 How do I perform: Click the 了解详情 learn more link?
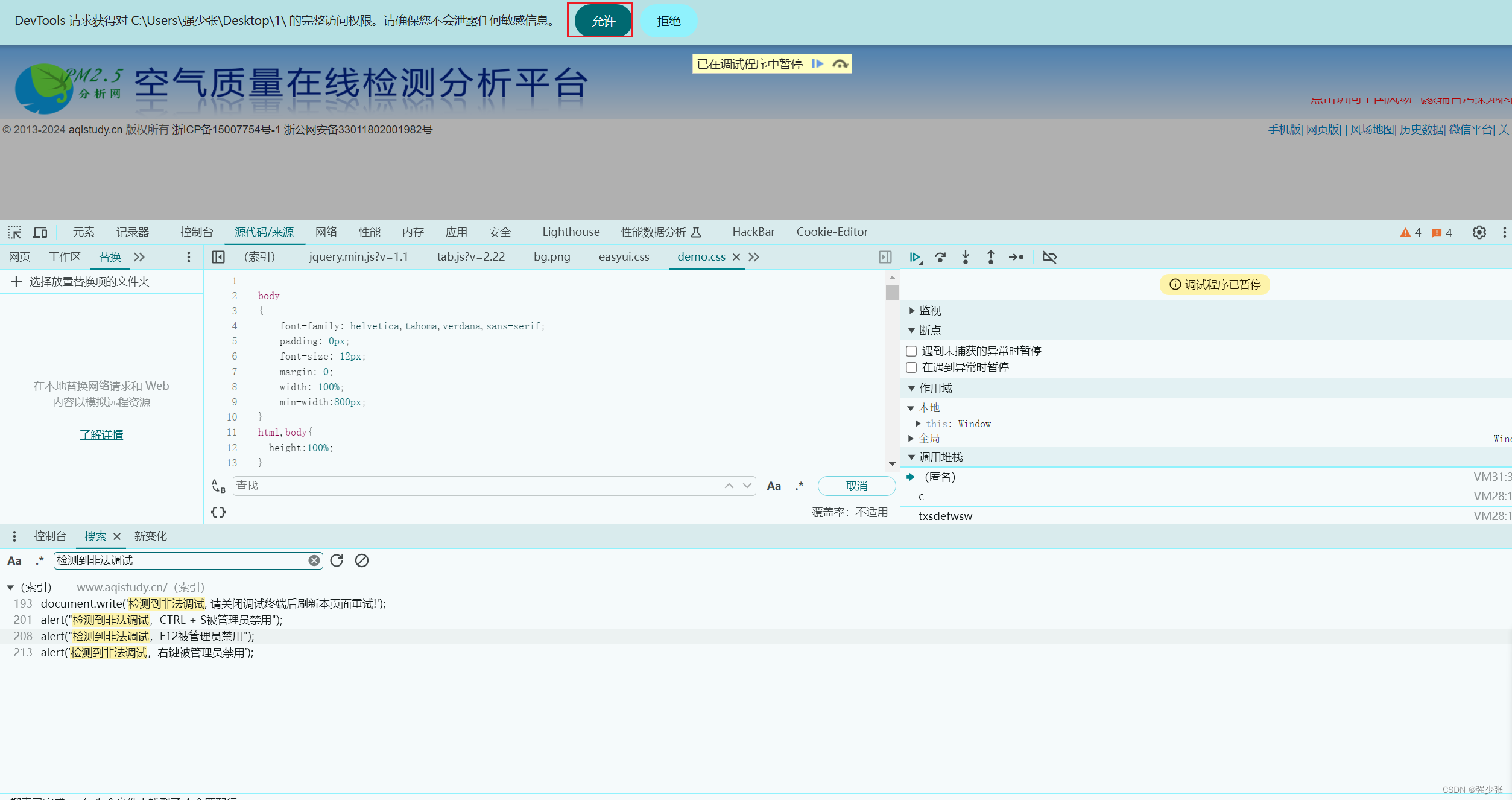click(101, 434)
